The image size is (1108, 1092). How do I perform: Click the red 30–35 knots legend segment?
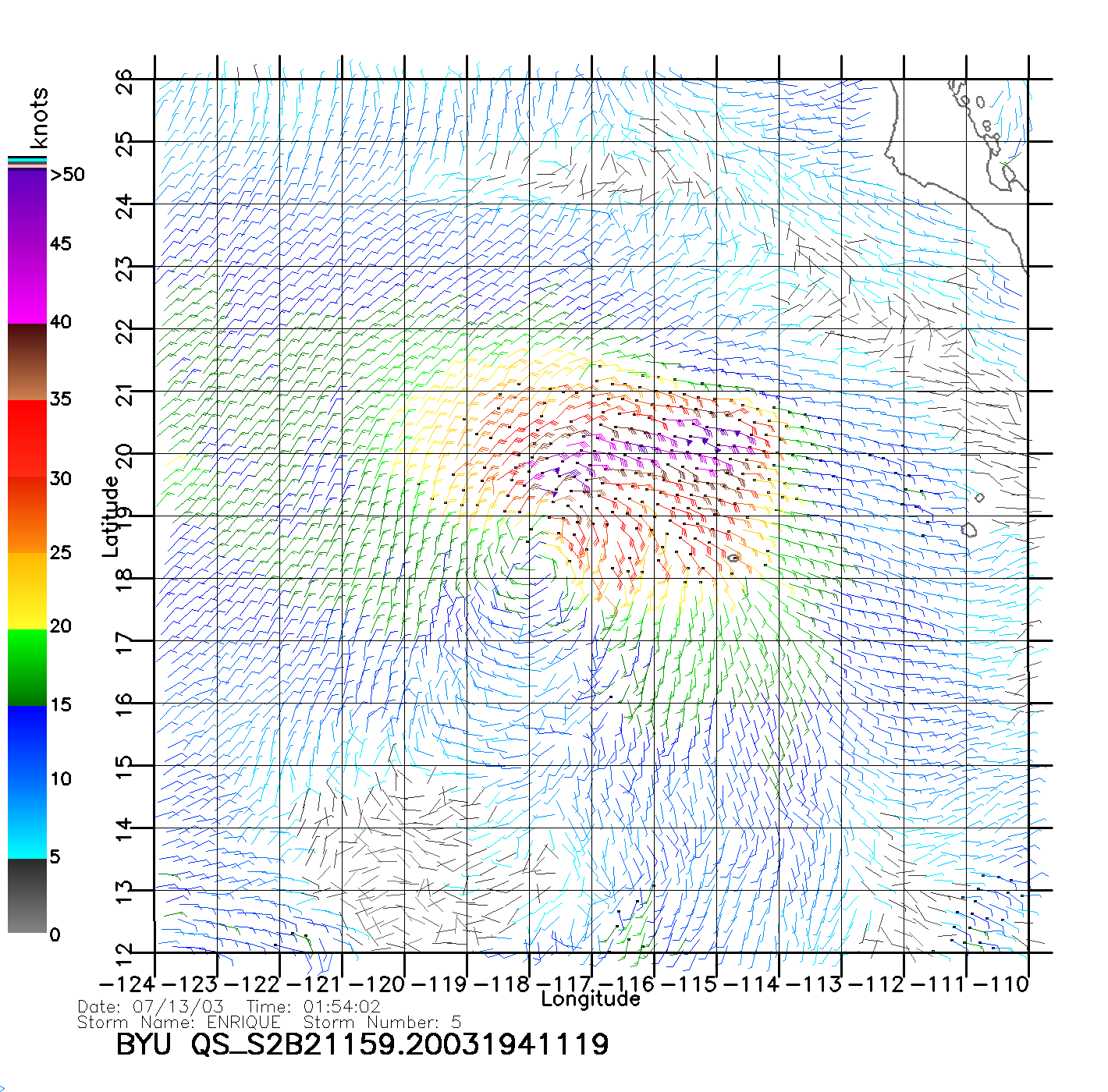pyautogui.click(x=27, y=438)
